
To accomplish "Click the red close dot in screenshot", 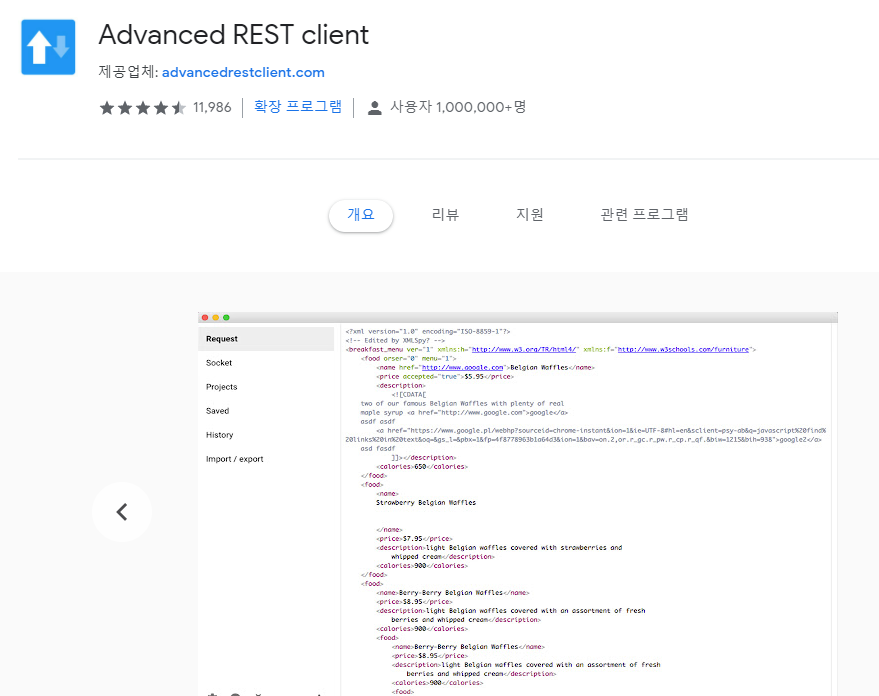I will point(205,318).
